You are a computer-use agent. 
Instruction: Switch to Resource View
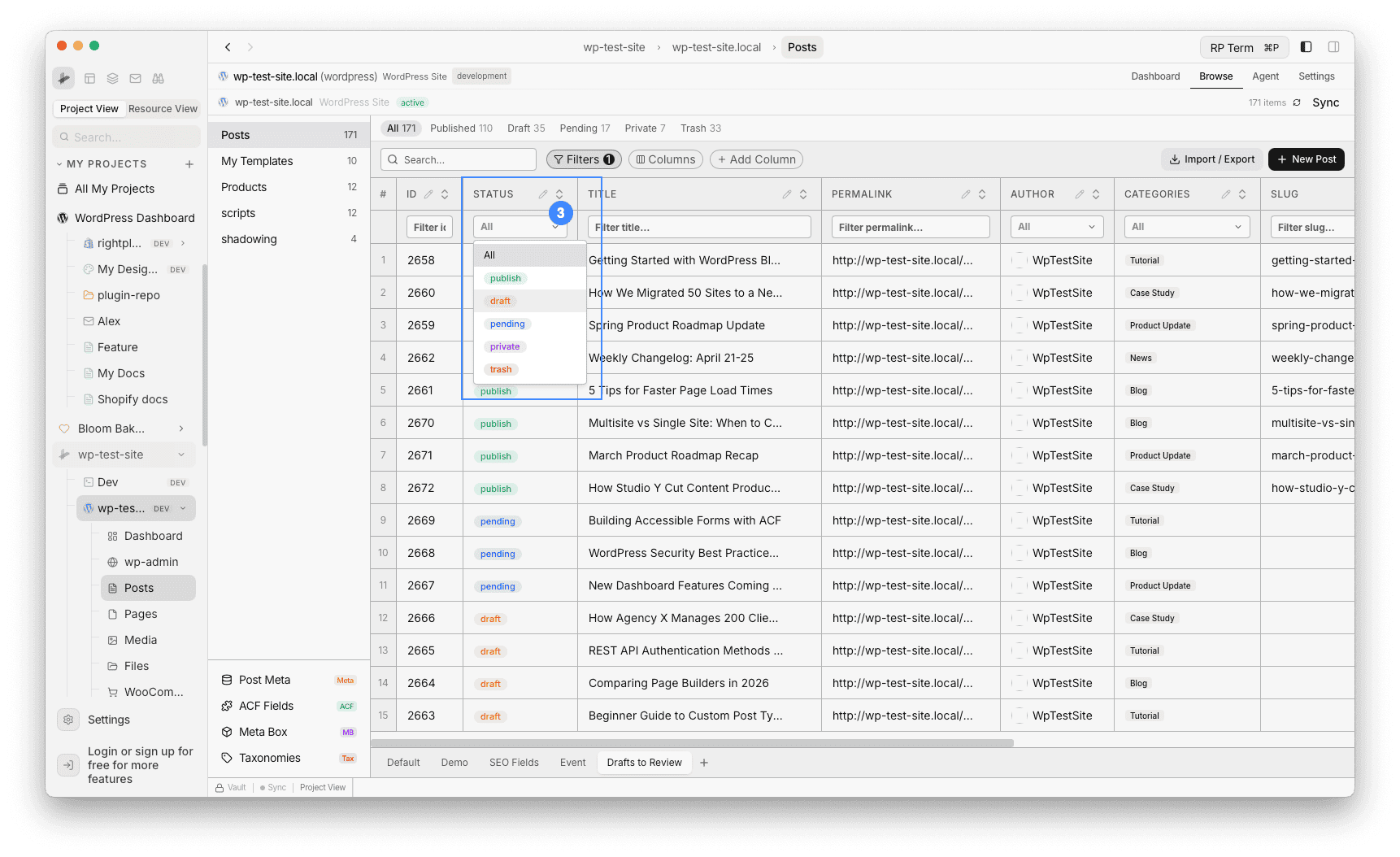pos(163,109)
